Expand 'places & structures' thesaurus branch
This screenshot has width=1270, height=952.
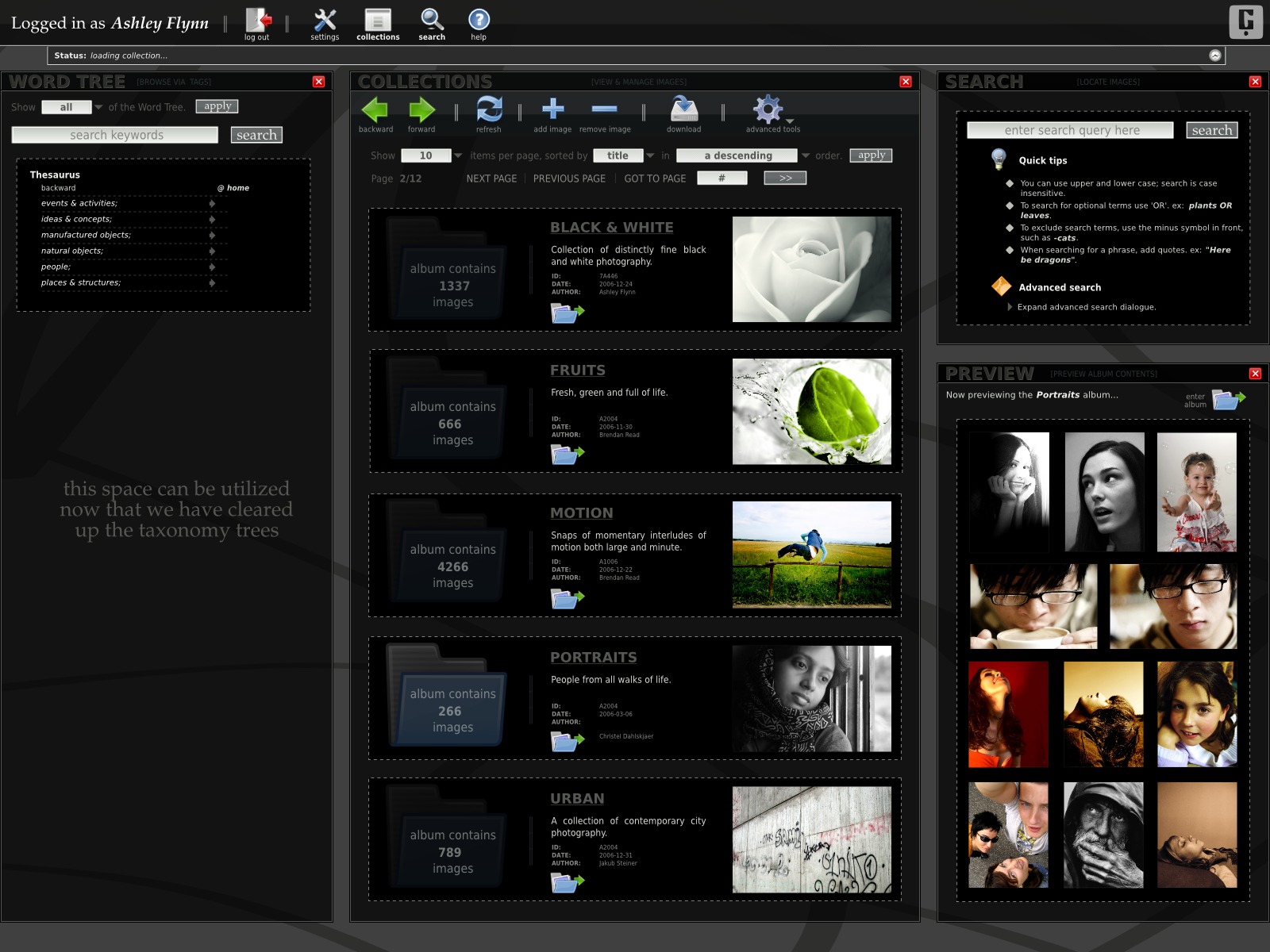[212, 282]
